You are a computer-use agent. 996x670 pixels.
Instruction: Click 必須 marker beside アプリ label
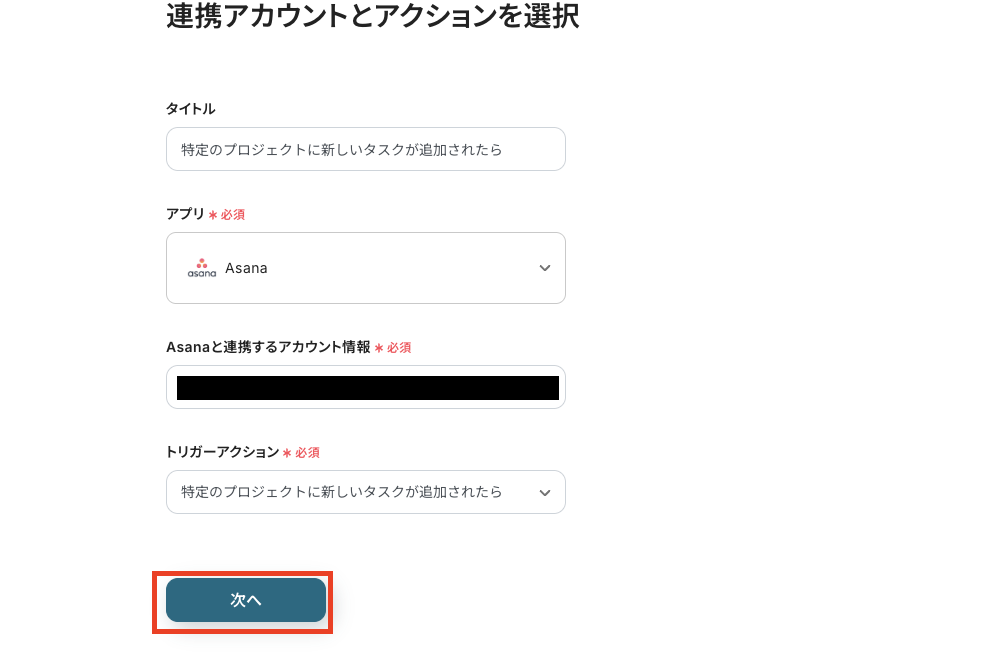(233, 215)
